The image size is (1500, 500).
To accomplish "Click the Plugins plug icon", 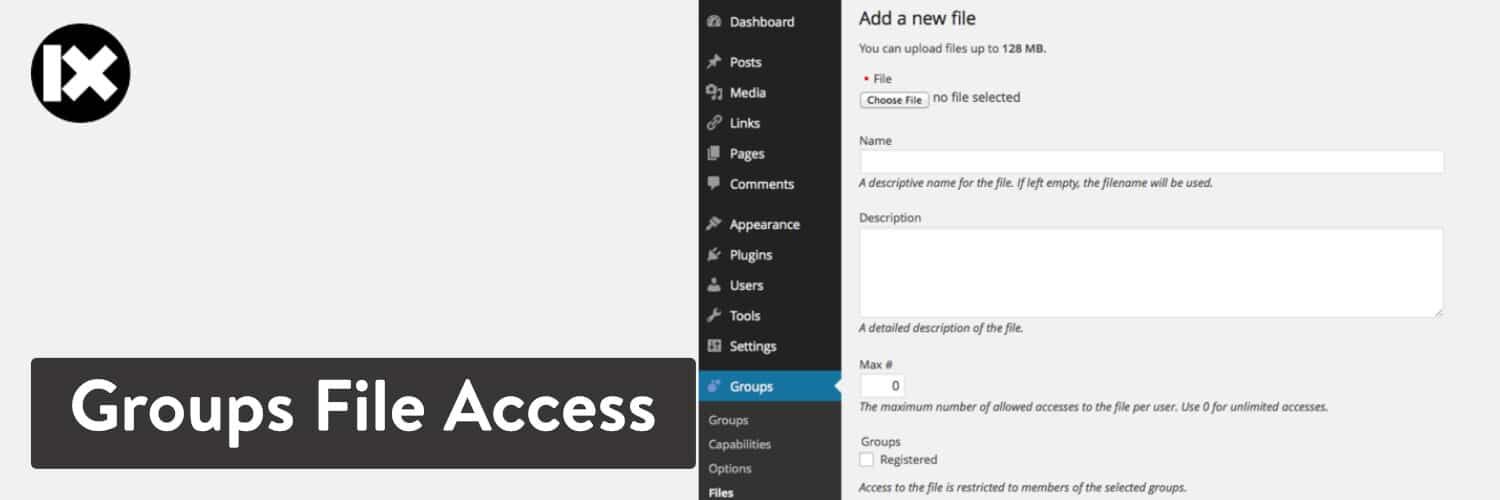I will [714, 255].
